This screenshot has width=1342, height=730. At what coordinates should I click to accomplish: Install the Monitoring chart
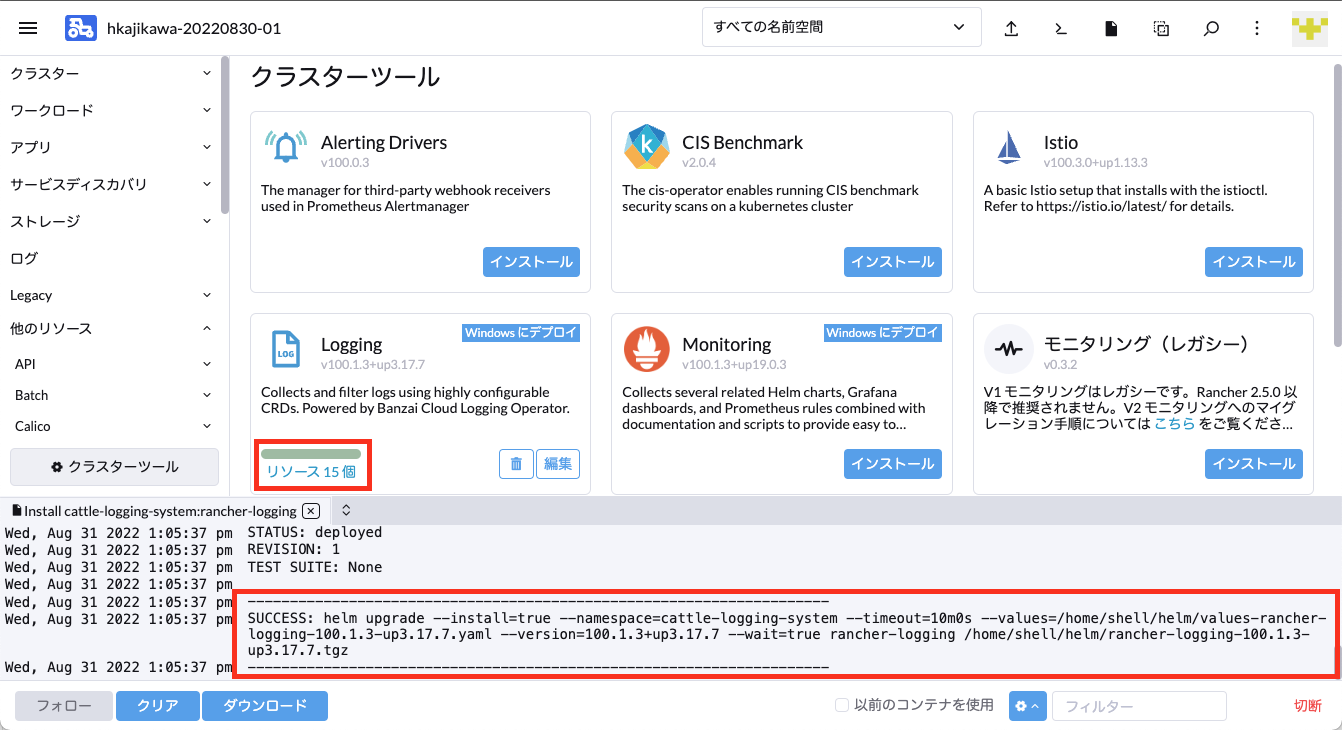pyautogui.click(x=892, y=464)
